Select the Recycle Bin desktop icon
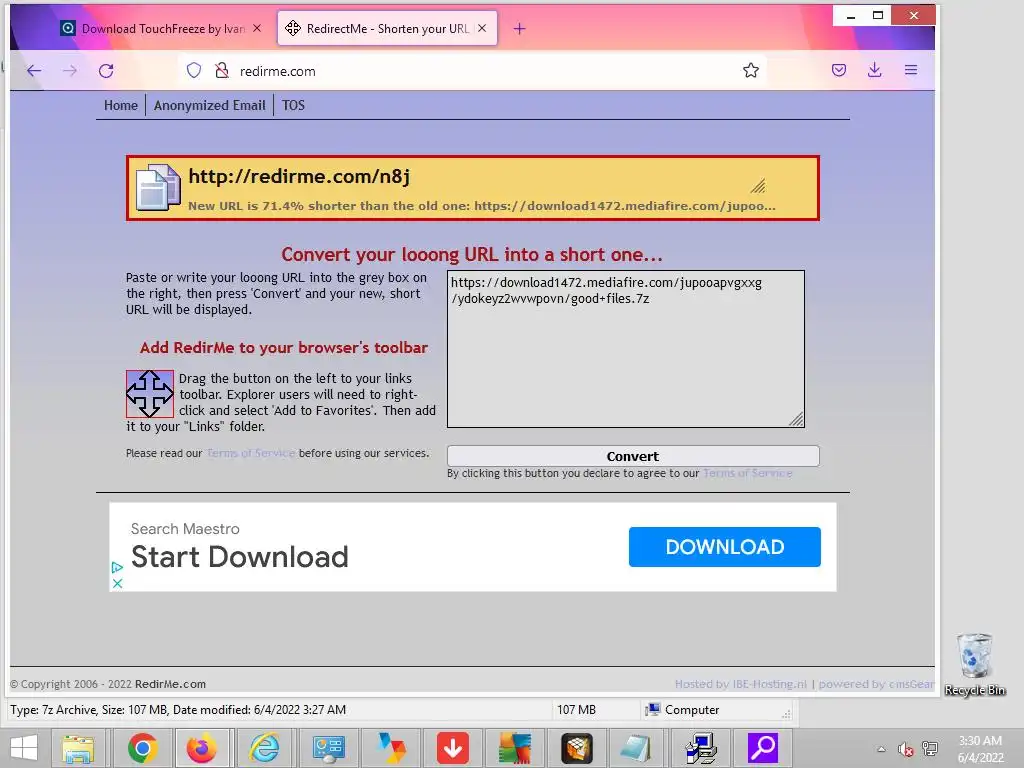 [974, 664]
